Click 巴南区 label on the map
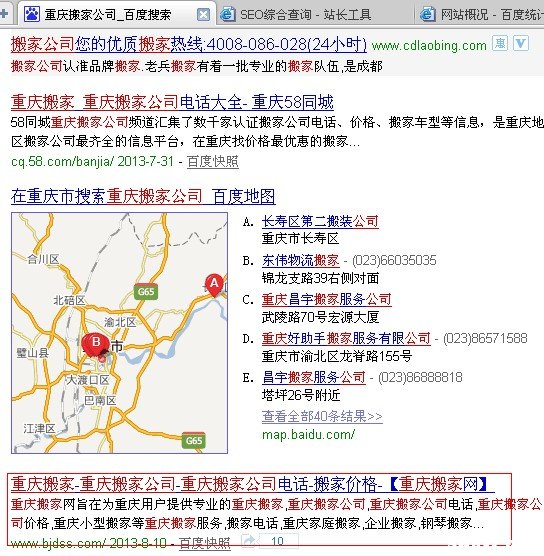The width and height of the screenshot is (544, 556). [100, 401]
